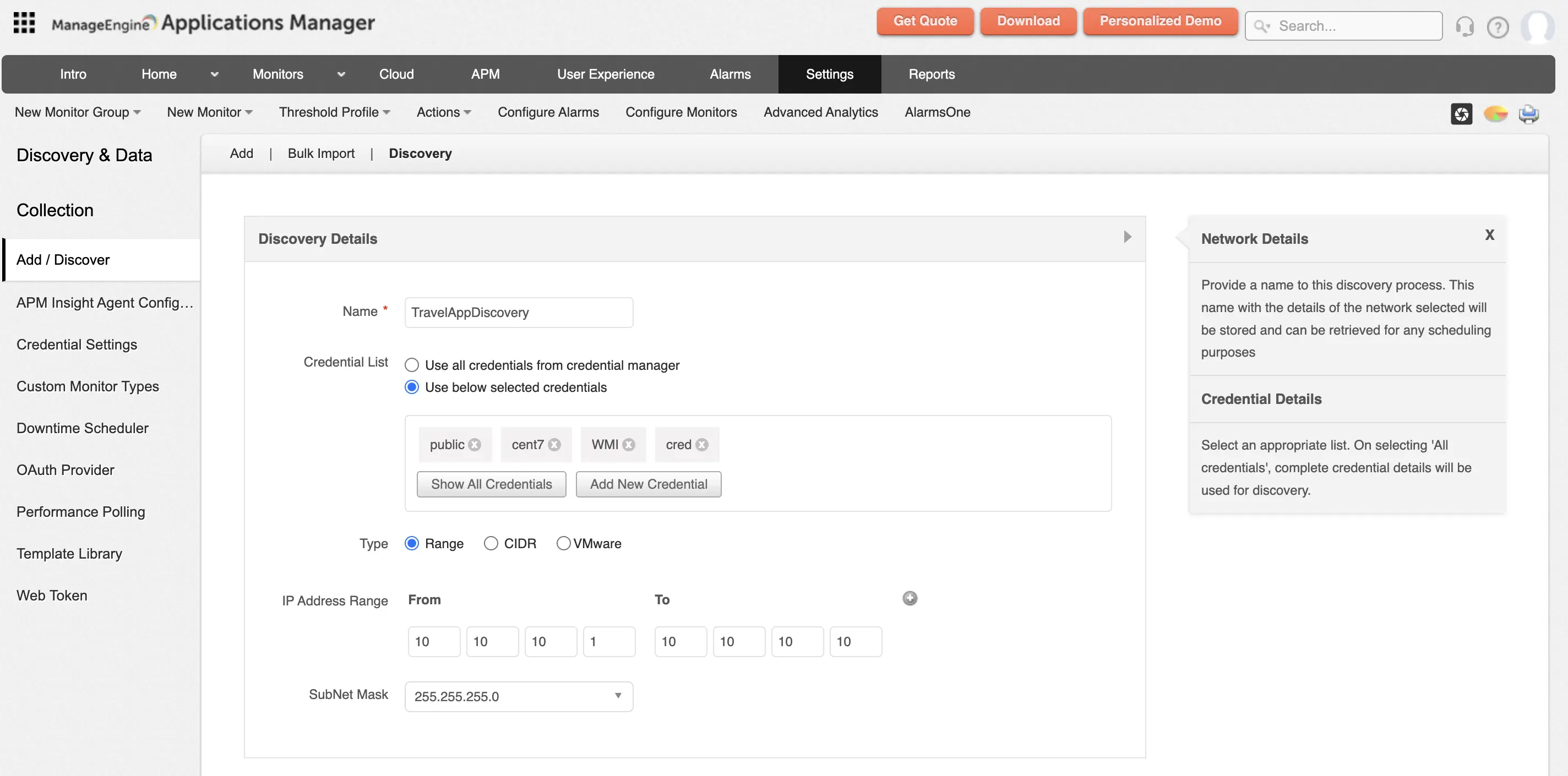The width and height of the screenshot is (1568, 776).
Task: Open the help question mark icon
Action: (1498, 27)
